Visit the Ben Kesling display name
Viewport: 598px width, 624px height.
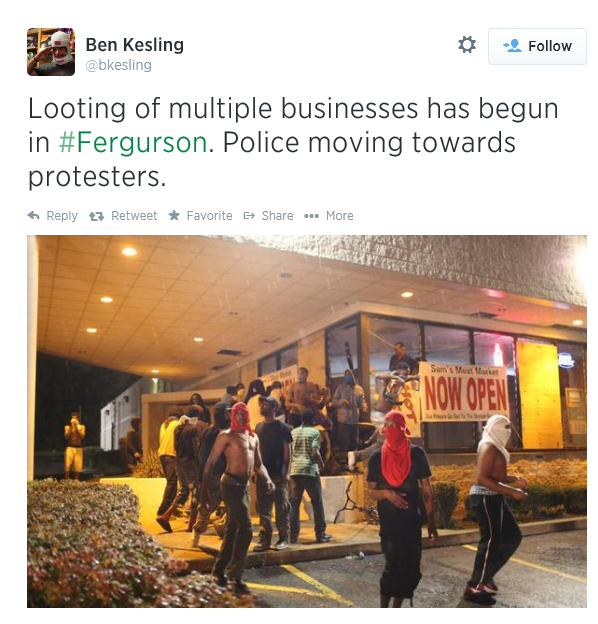(x=134, y=45)
